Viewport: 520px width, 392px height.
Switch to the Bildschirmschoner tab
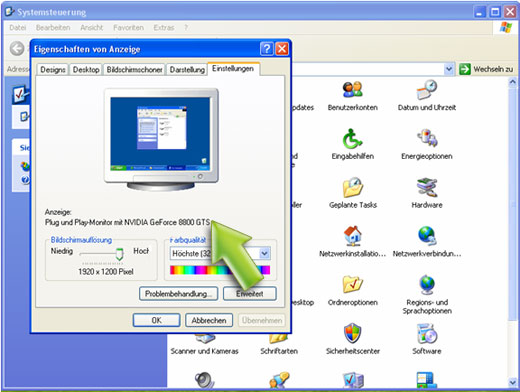134,70
